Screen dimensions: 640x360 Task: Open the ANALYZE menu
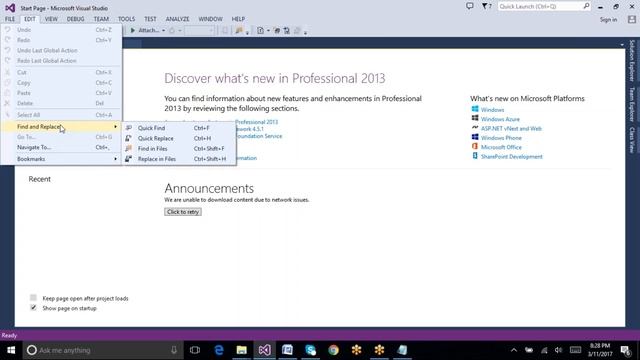pos(177,19)
